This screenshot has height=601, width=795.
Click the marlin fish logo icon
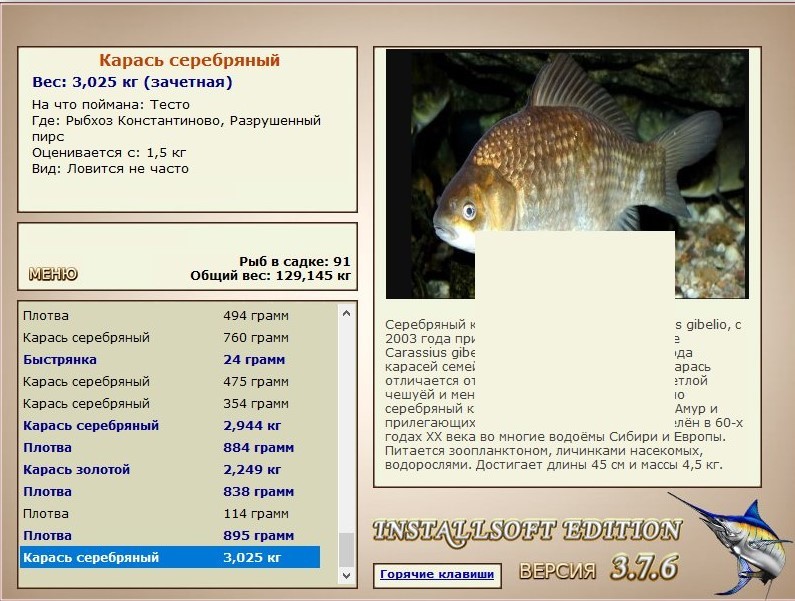tap(731, 544)
